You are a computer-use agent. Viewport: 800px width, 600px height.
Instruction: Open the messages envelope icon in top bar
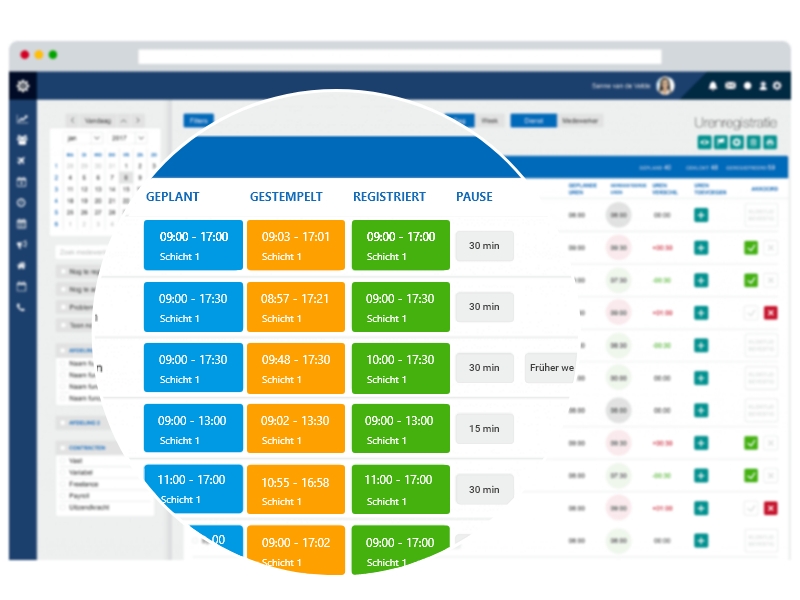point(731,86)
